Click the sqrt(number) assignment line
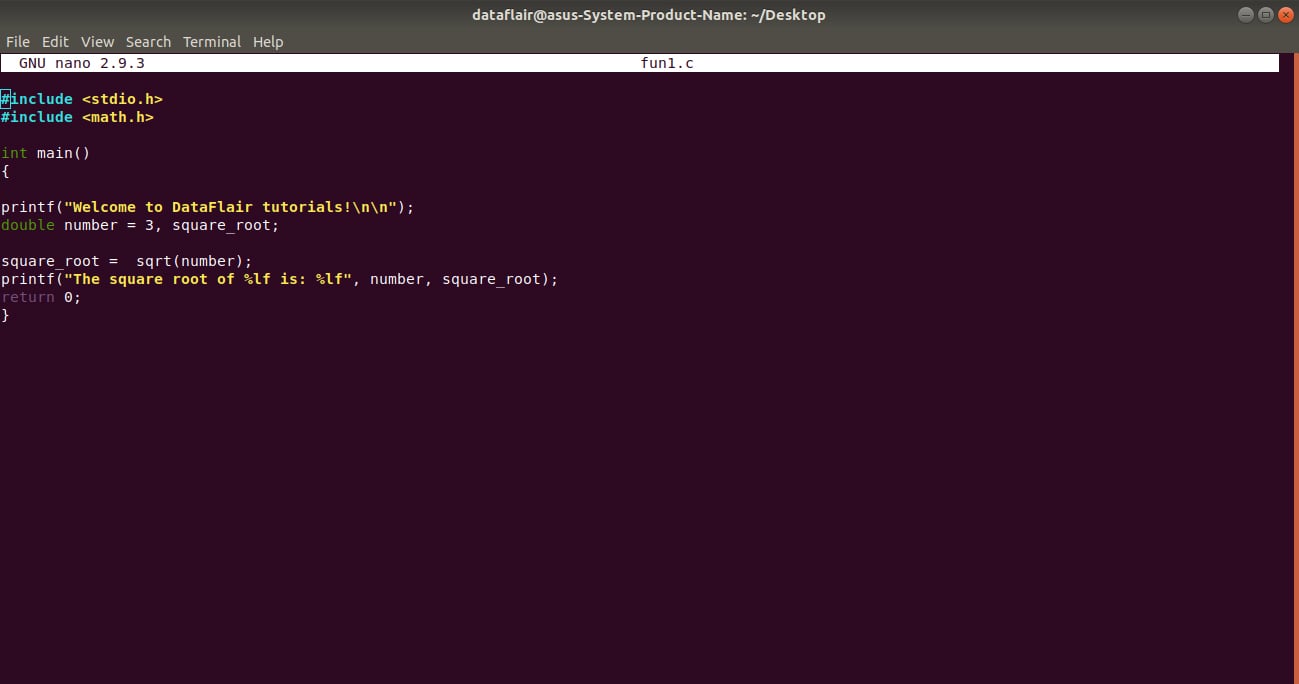Image resolution: width=1299 pixels, height=684 pixels. click(x=126, y=260)
